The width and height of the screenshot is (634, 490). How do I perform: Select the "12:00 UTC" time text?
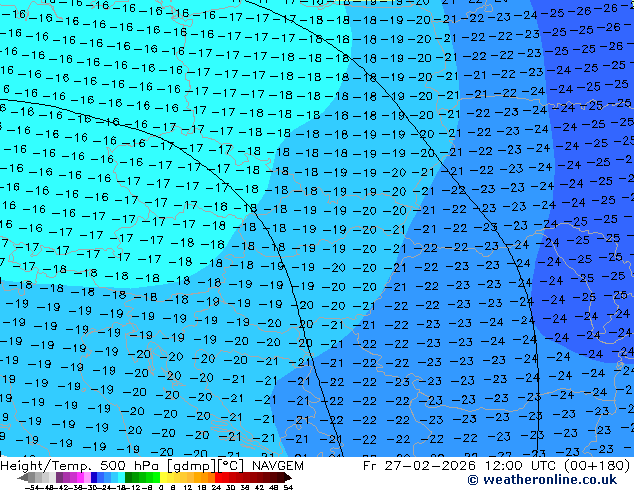(522, 466)
